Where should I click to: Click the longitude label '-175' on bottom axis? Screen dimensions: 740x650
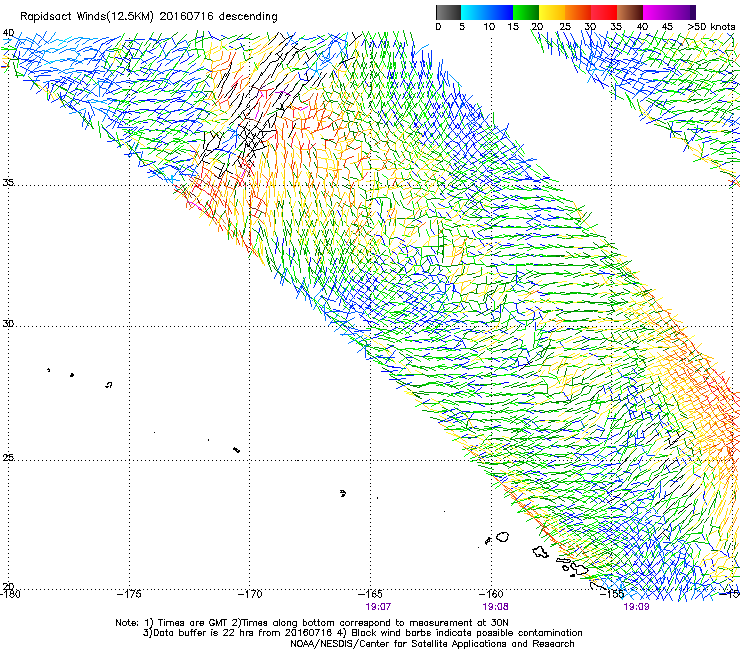[x=129, y=594]
